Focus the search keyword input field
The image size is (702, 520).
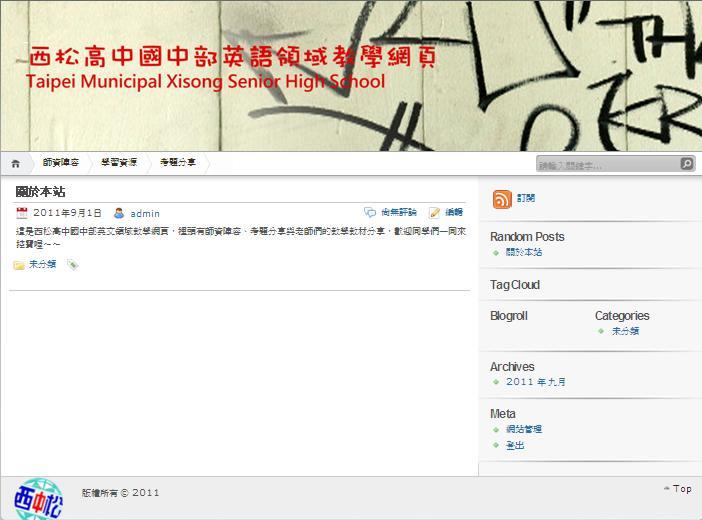608,164
